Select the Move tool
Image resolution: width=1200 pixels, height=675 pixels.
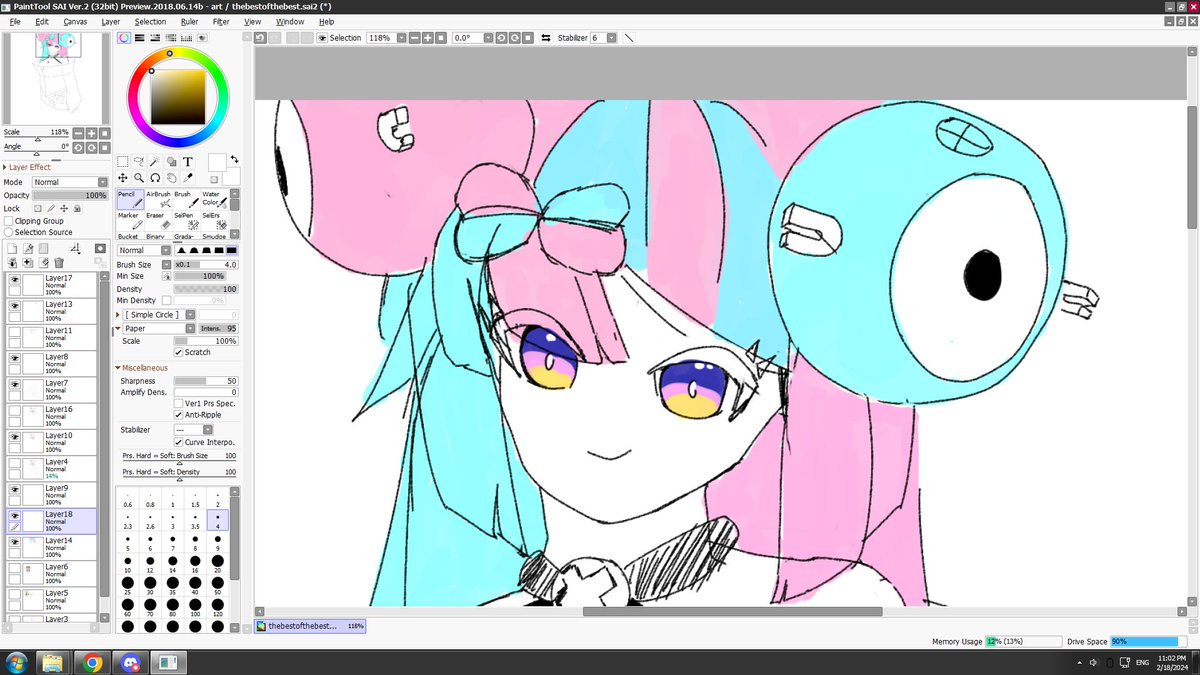point(123,178)
